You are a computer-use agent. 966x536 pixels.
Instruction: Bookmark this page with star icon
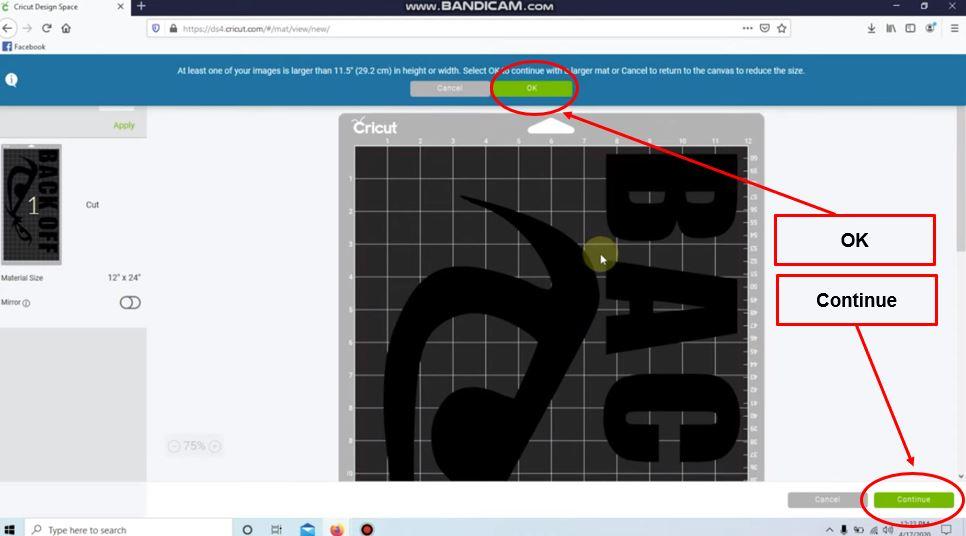coord(782,28)
